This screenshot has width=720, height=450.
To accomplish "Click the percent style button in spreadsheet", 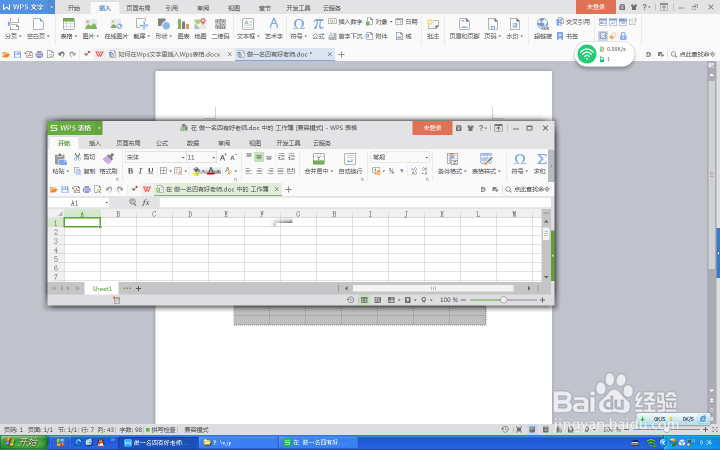I will pos(391,171).
